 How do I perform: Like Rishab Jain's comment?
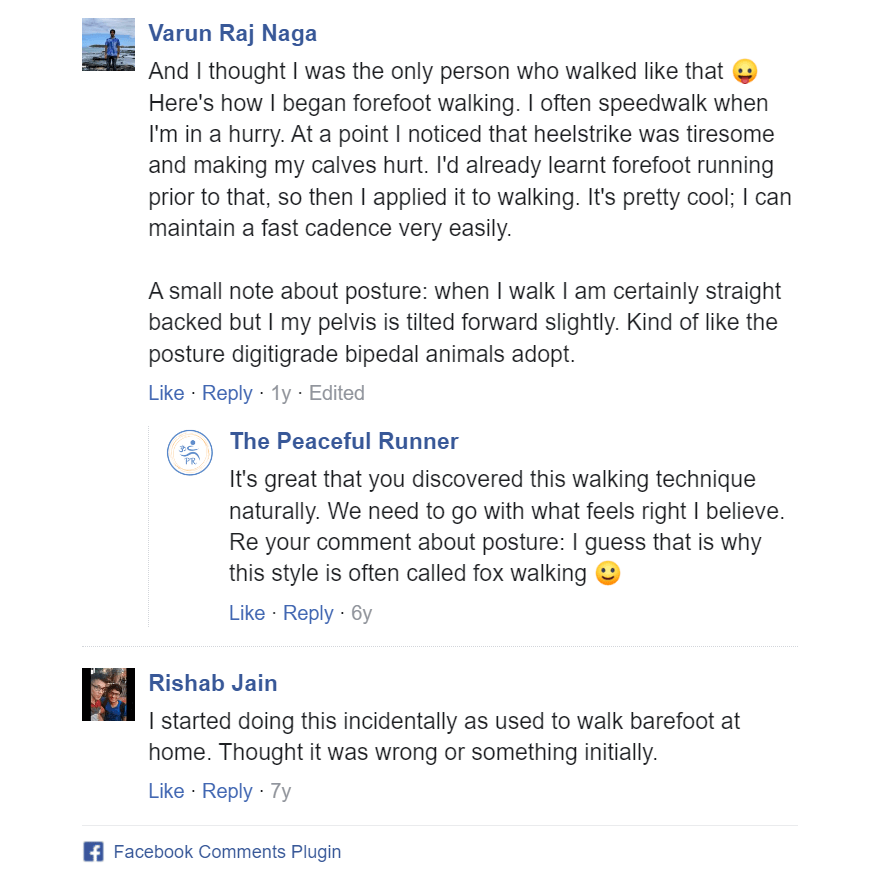click(166, 791)
